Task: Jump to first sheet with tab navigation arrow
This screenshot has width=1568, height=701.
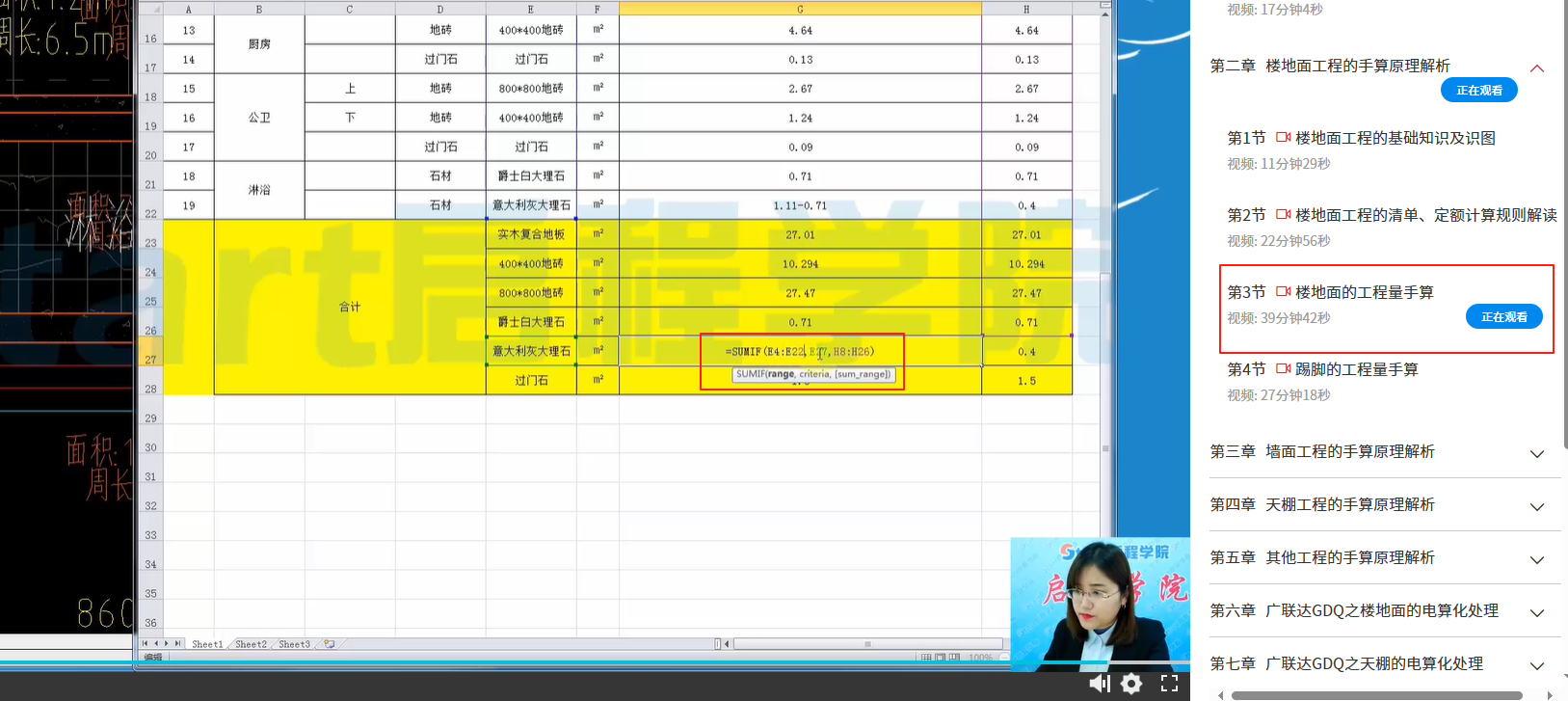Action: [x=146, y=643]
